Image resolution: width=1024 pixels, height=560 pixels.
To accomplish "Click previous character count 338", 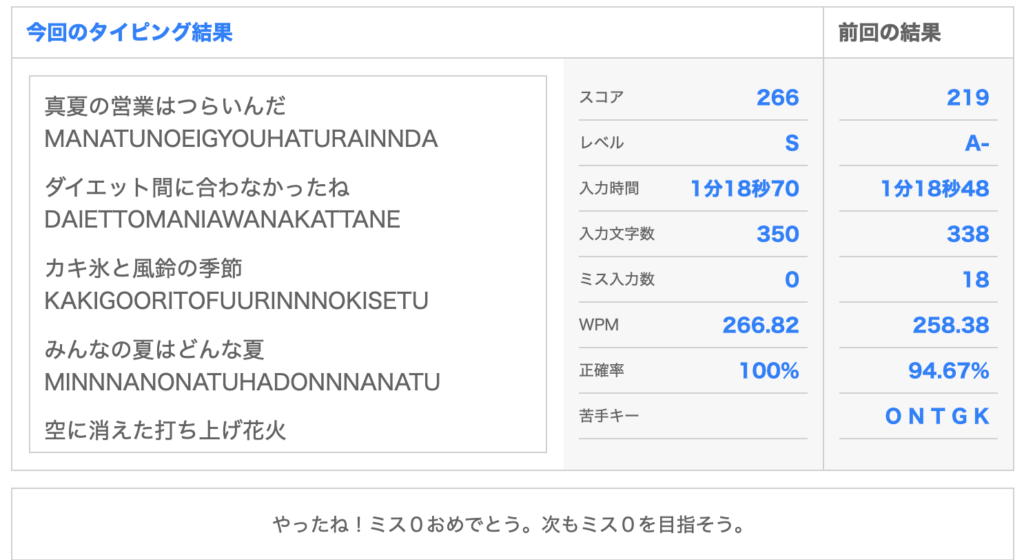I will point(967,234).
